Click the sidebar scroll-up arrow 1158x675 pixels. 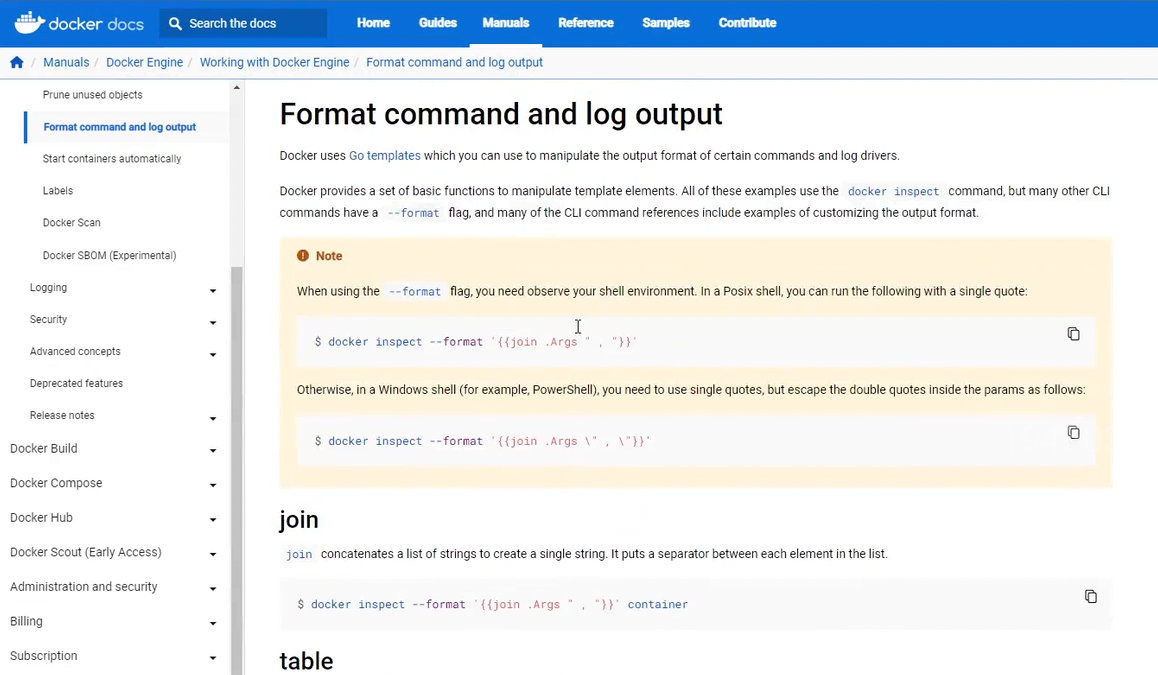coord(236,87)
